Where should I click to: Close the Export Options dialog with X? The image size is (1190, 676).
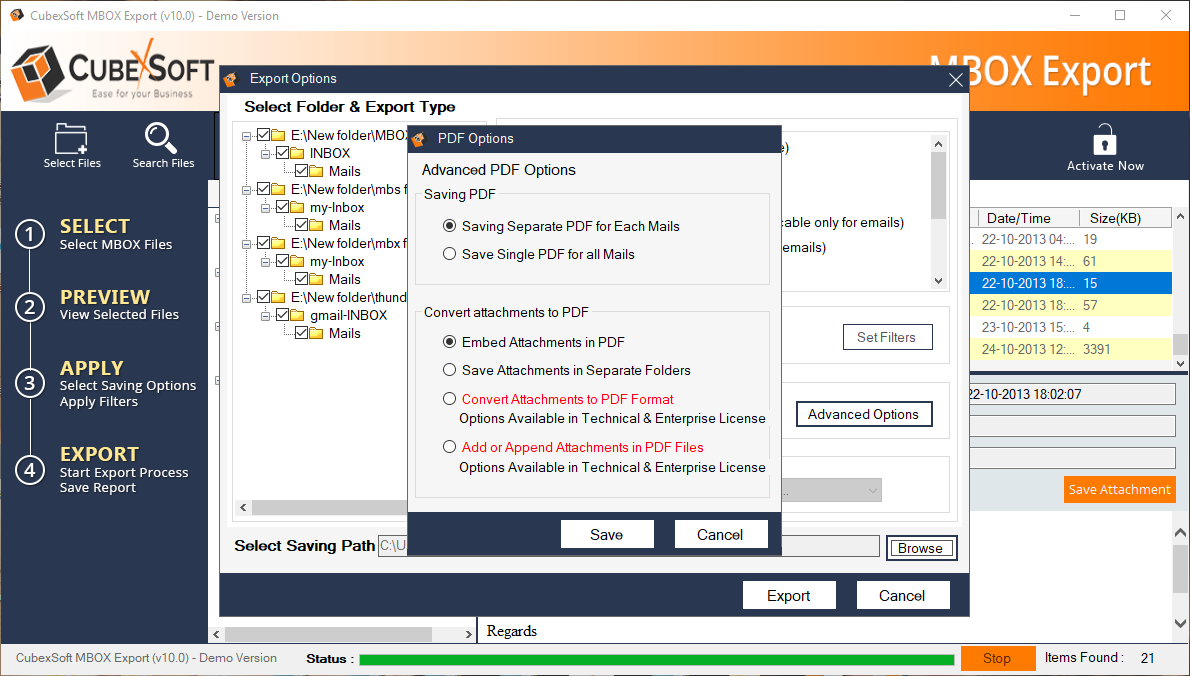tap(955, 80)
